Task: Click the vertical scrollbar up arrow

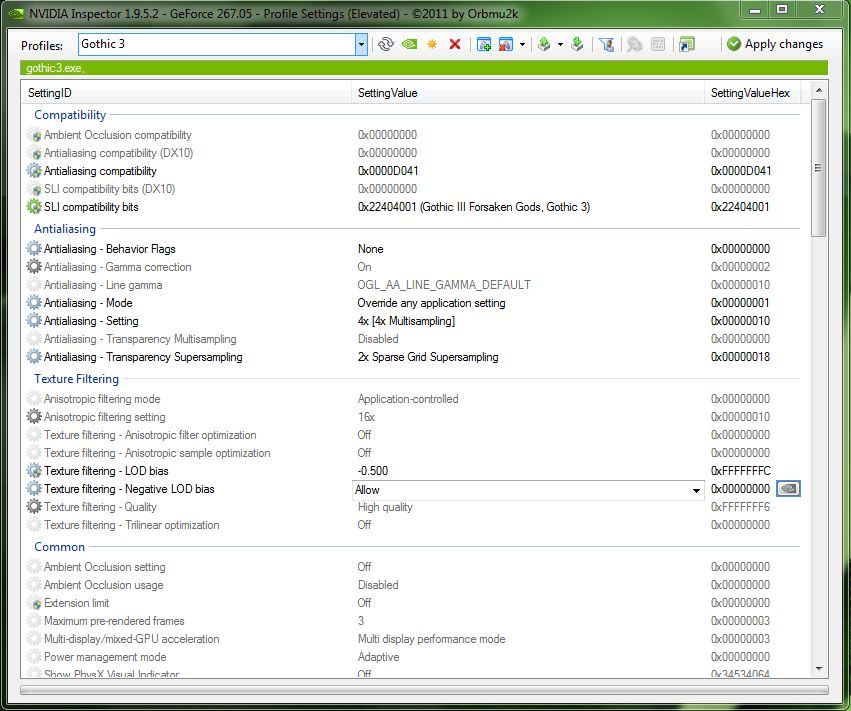Action: (819, 90)
